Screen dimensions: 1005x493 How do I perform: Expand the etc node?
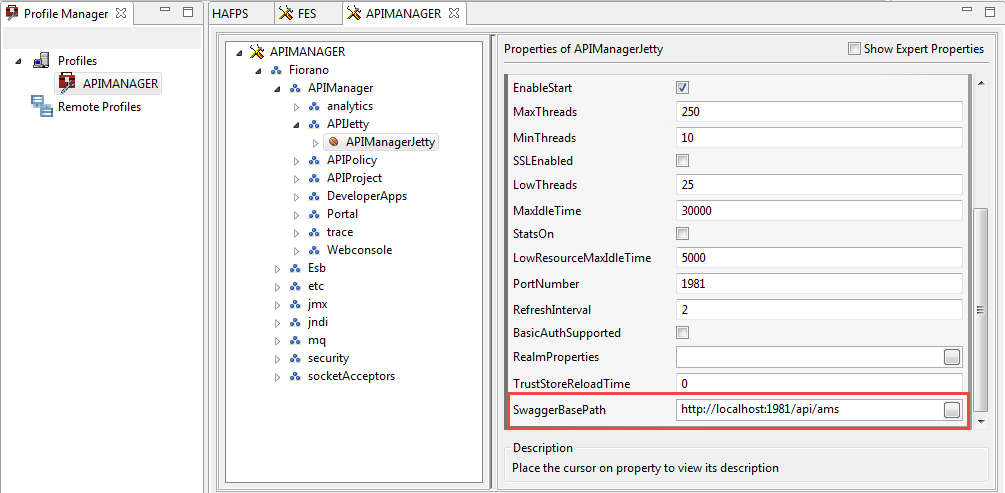click(x=278, y=287)
